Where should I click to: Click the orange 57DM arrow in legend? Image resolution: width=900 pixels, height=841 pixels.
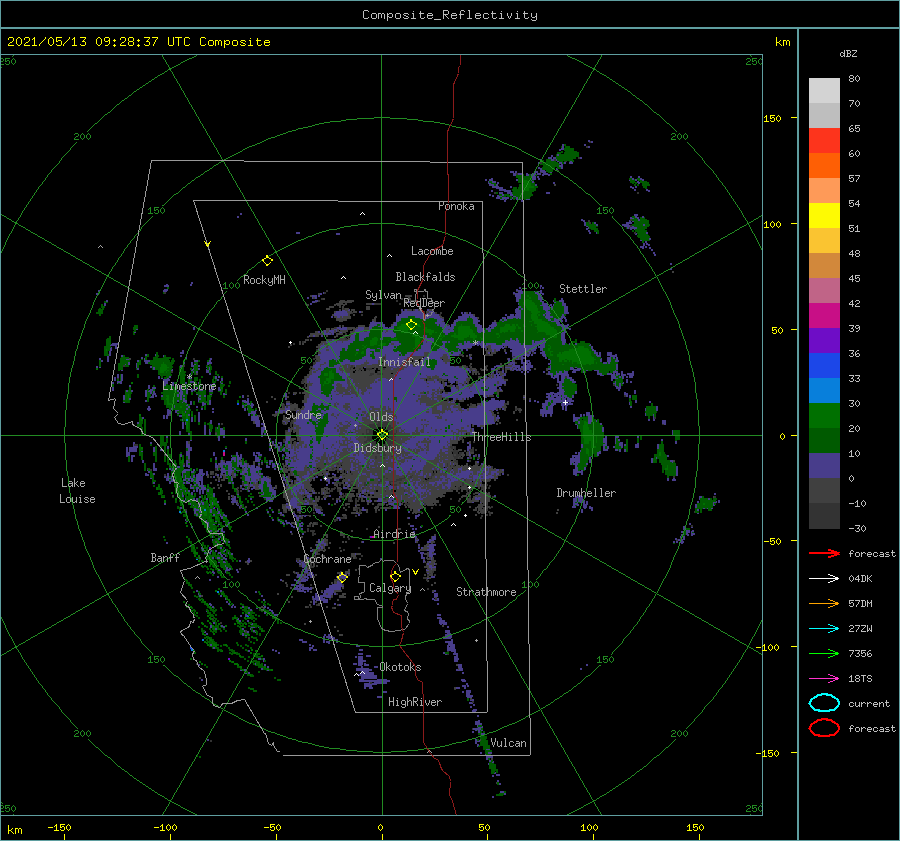tap(824, 603)
